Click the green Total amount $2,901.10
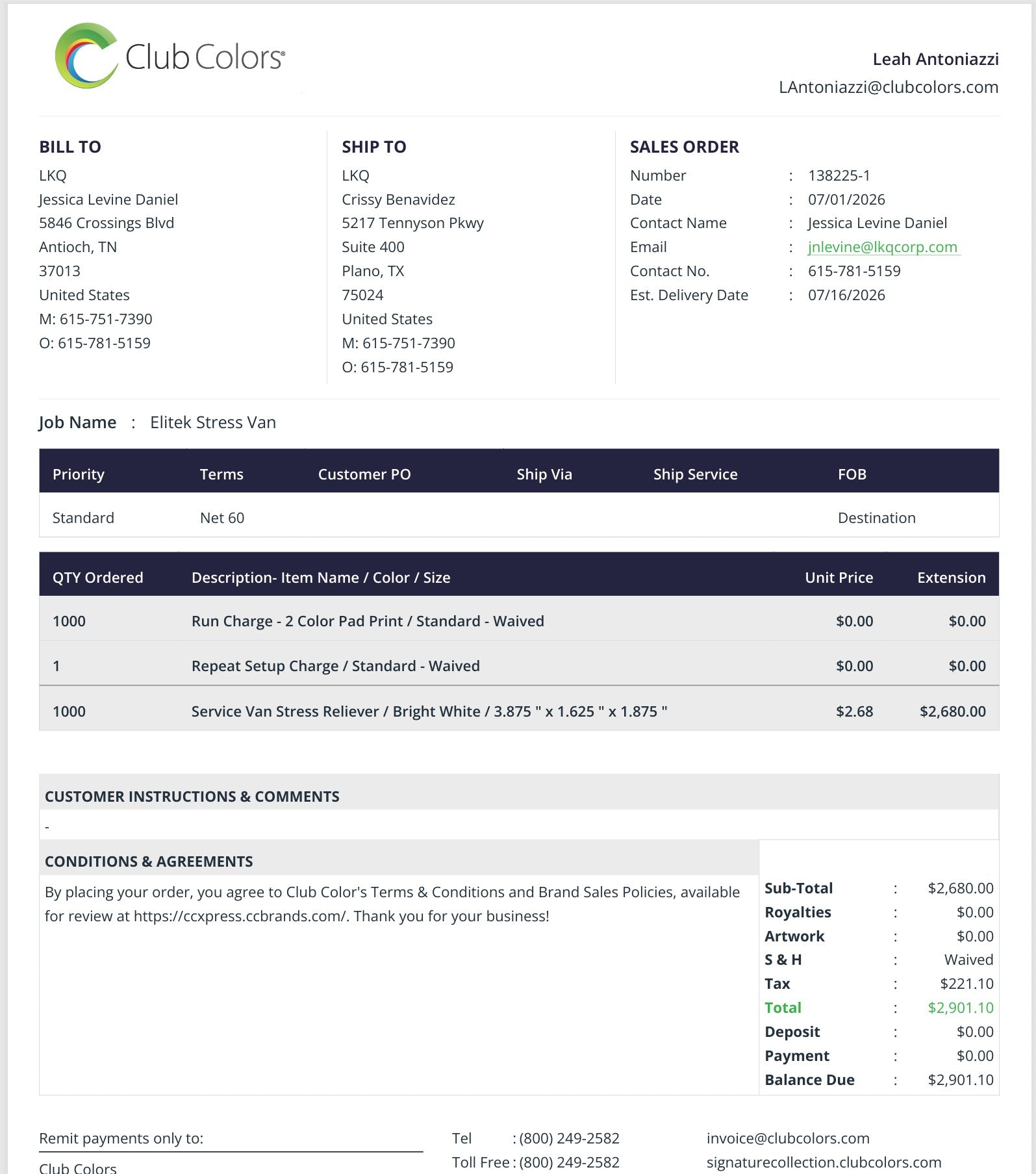The height and width of the screenshot is (1174, 1036). point(961,1008)
